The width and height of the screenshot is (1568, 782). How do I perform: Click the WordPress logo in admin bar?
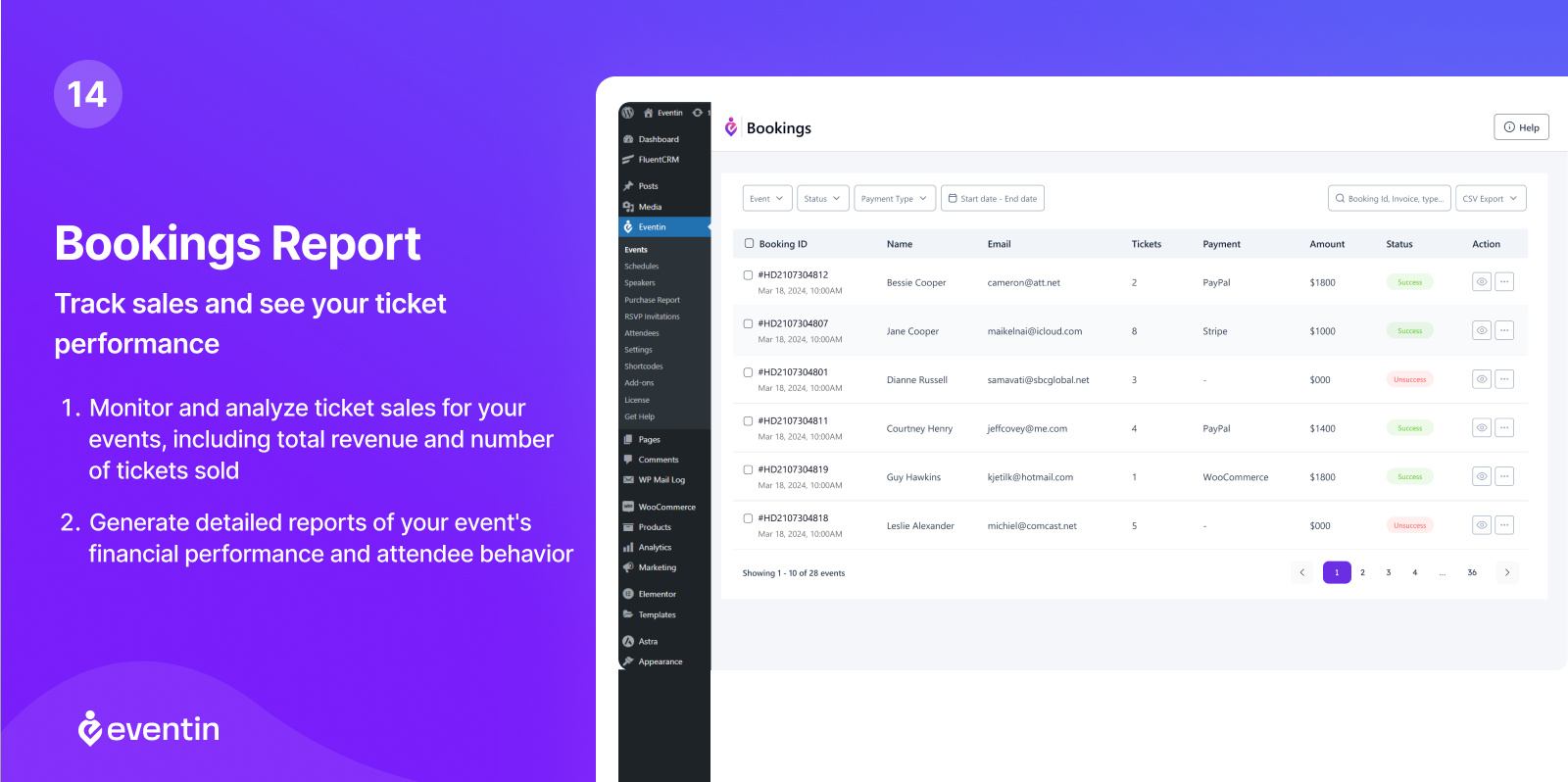[x=627, y=113]
